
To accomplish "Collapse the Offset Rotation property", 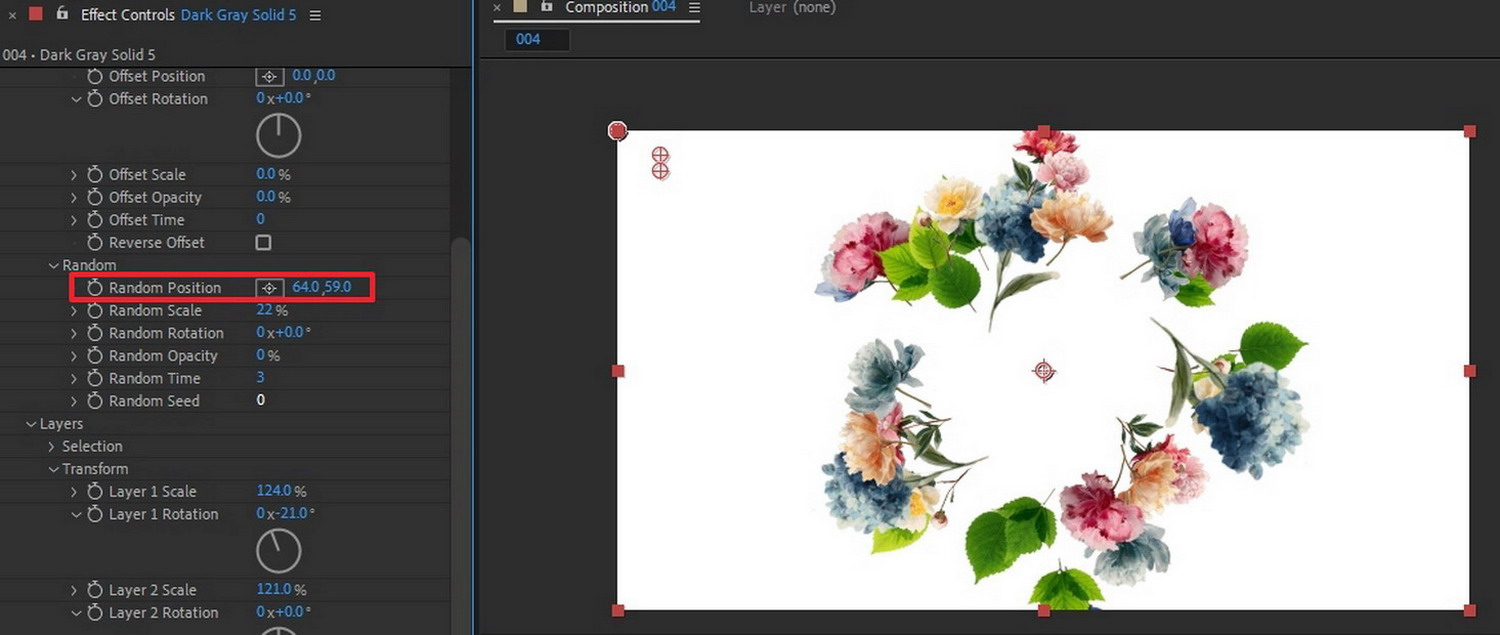I will 75,99.
